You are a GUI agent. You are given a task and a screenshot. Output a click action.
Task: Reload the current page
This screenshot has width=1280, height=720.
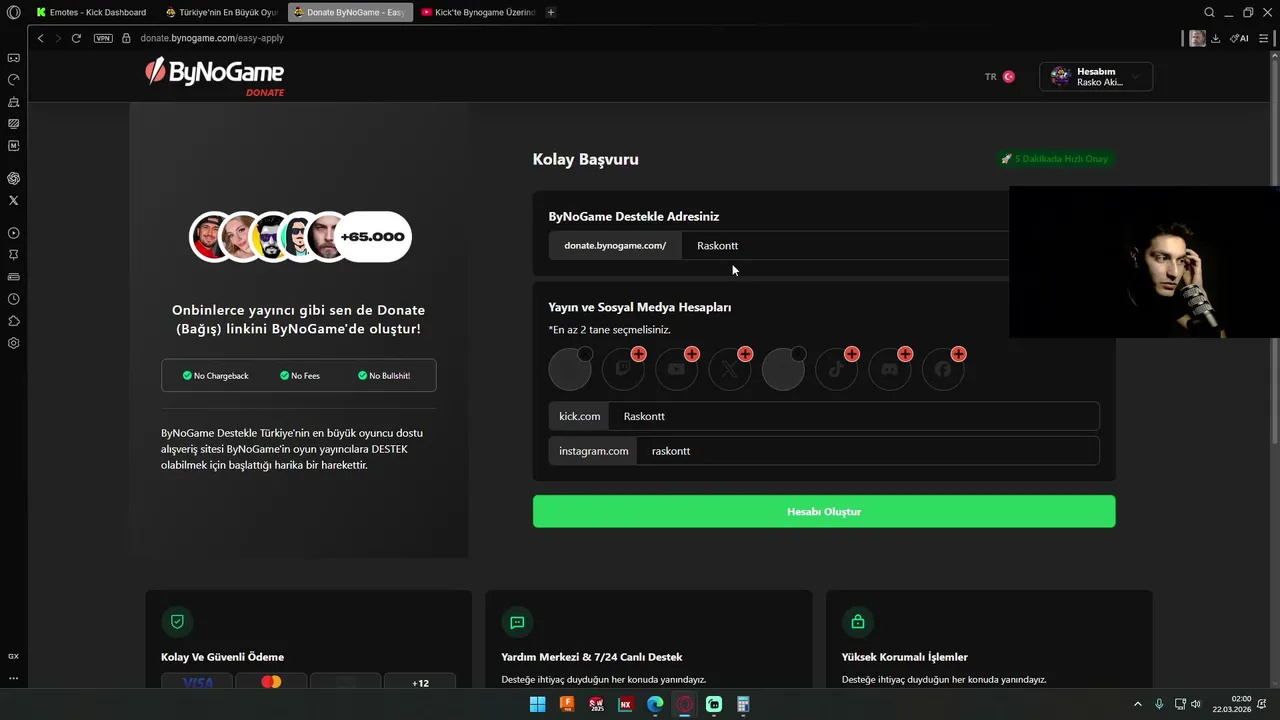tap(76, 38)
